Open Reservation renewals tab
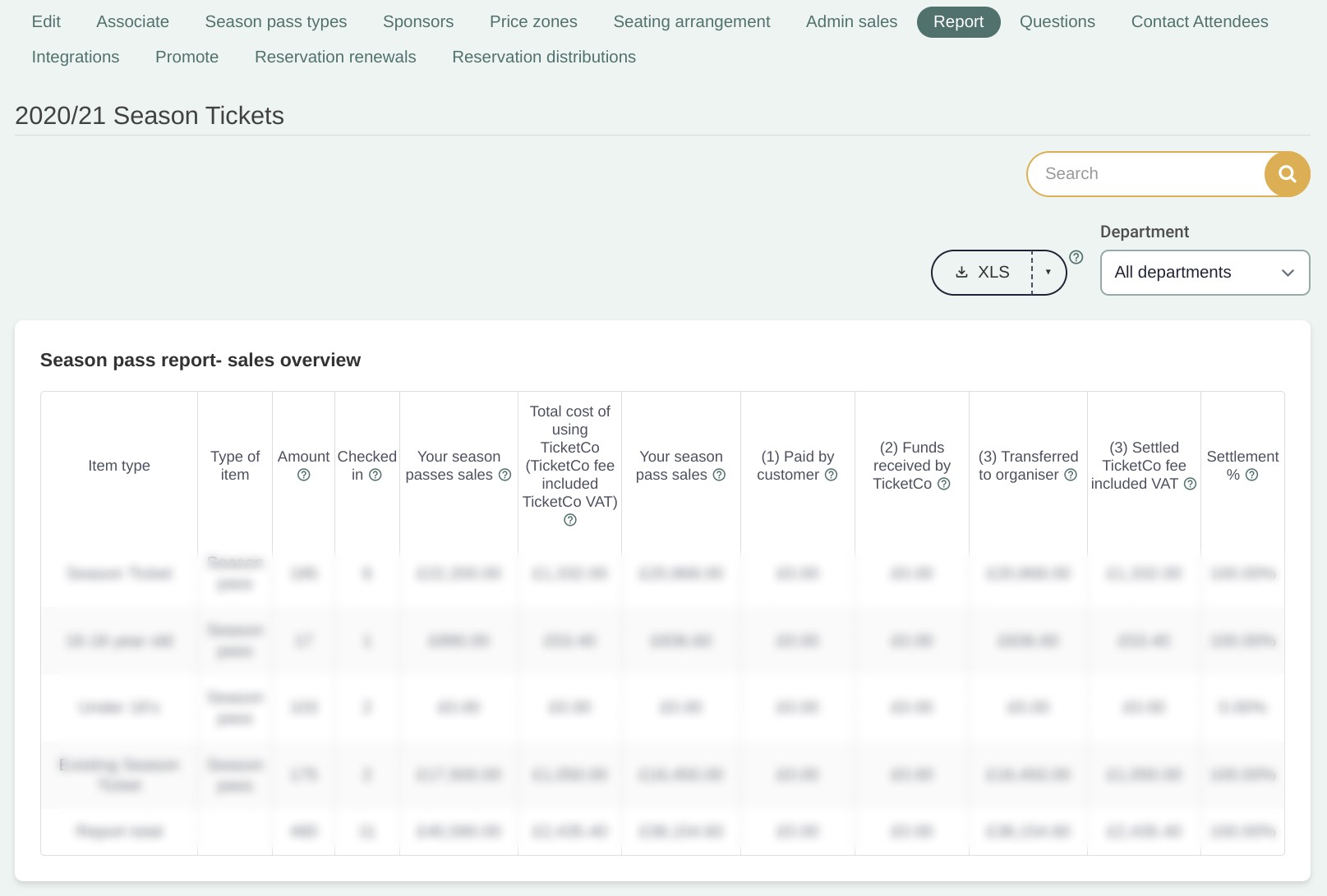 coord(335,57)
